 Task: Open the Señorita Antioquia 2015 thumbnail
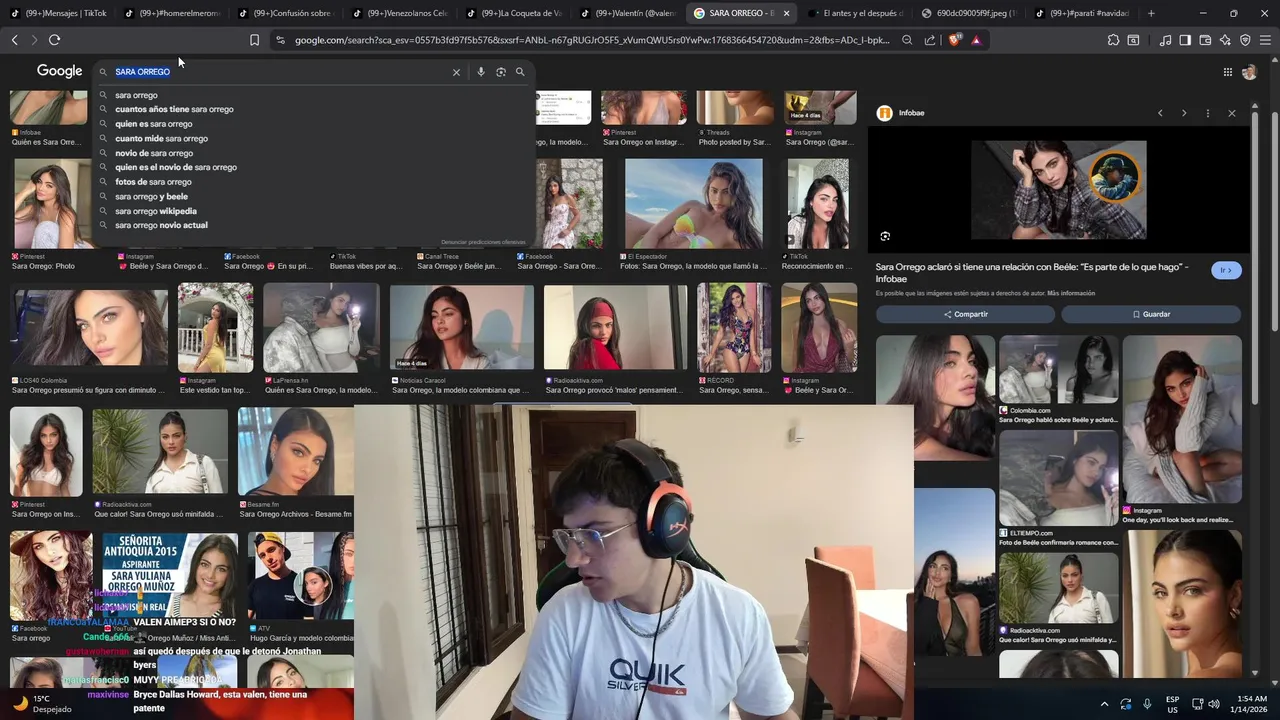170,576
